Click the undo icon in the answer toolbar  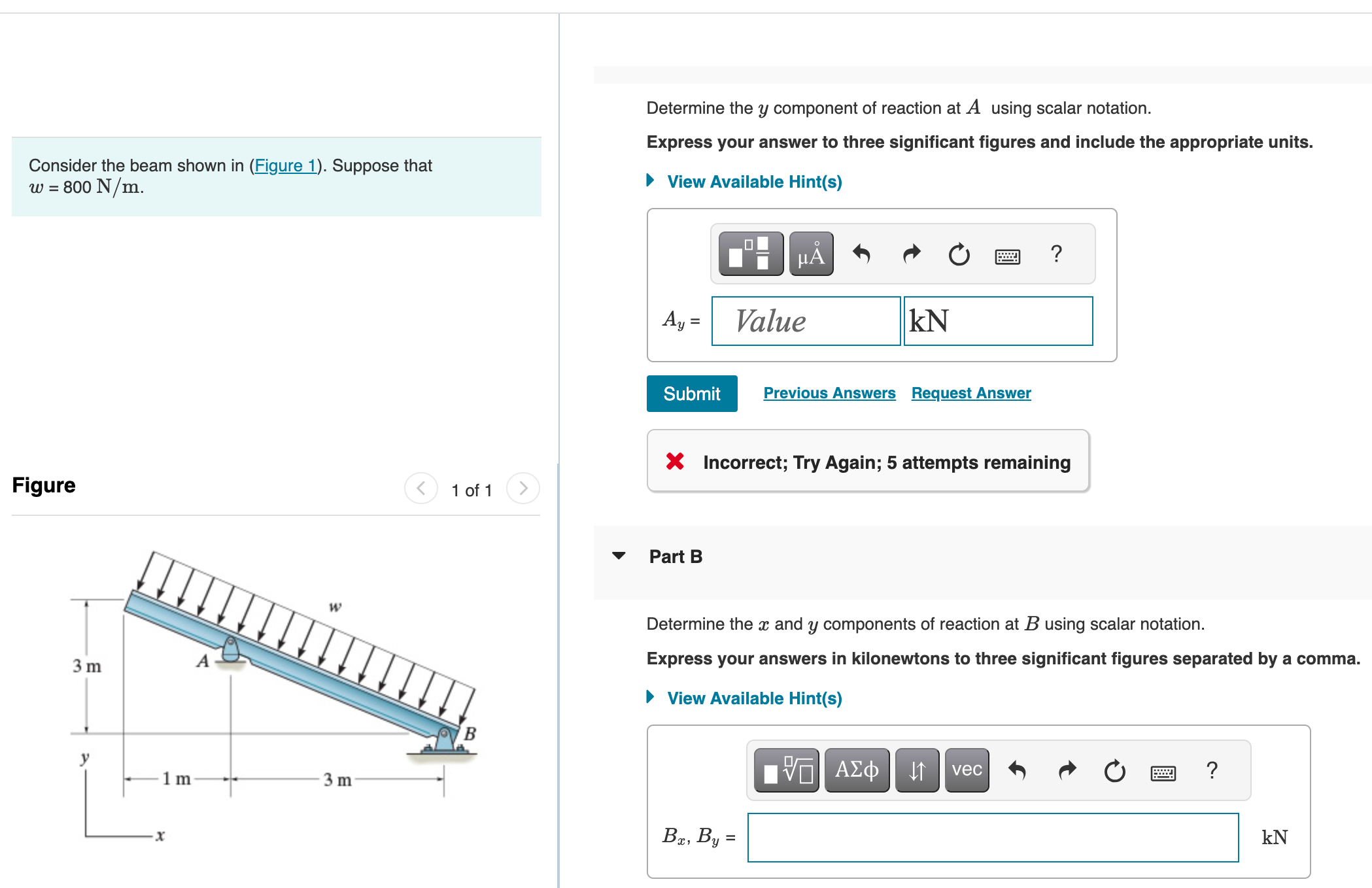click(x=862, y=254)
